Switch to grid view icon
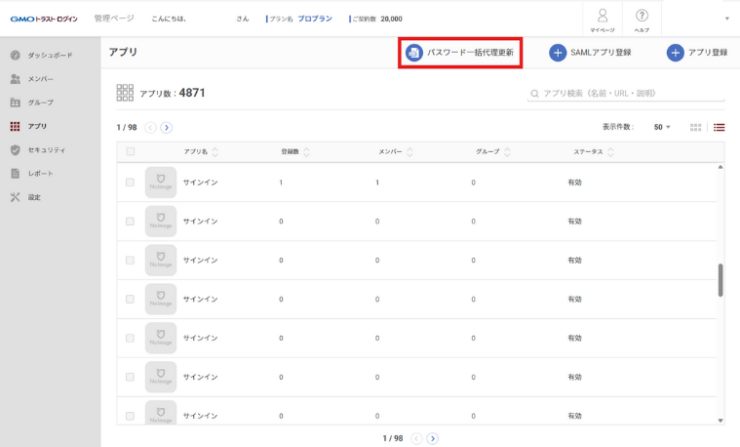 click(696, 128)
